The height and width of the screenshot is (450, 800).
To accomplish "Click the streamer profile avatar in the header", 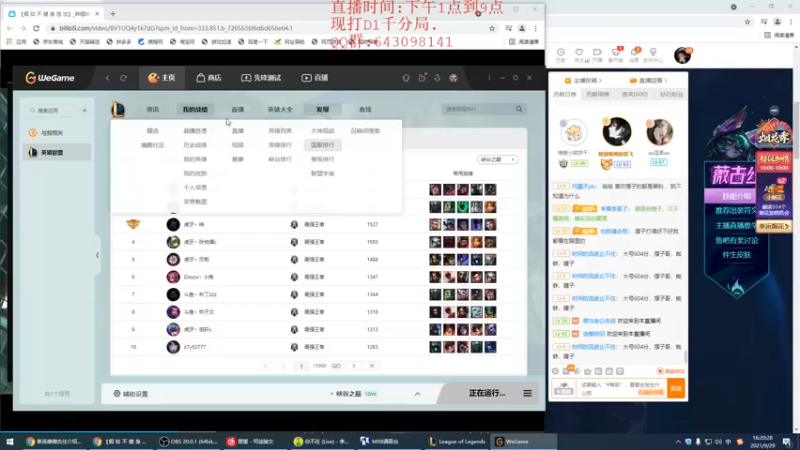I will coord(682,55).
